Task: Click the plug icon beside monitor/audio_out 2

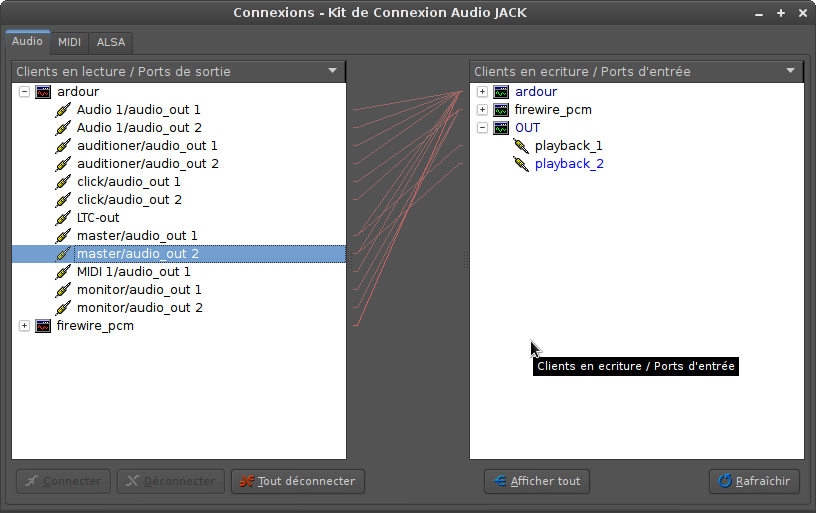Action: click(x=63, y=308)
